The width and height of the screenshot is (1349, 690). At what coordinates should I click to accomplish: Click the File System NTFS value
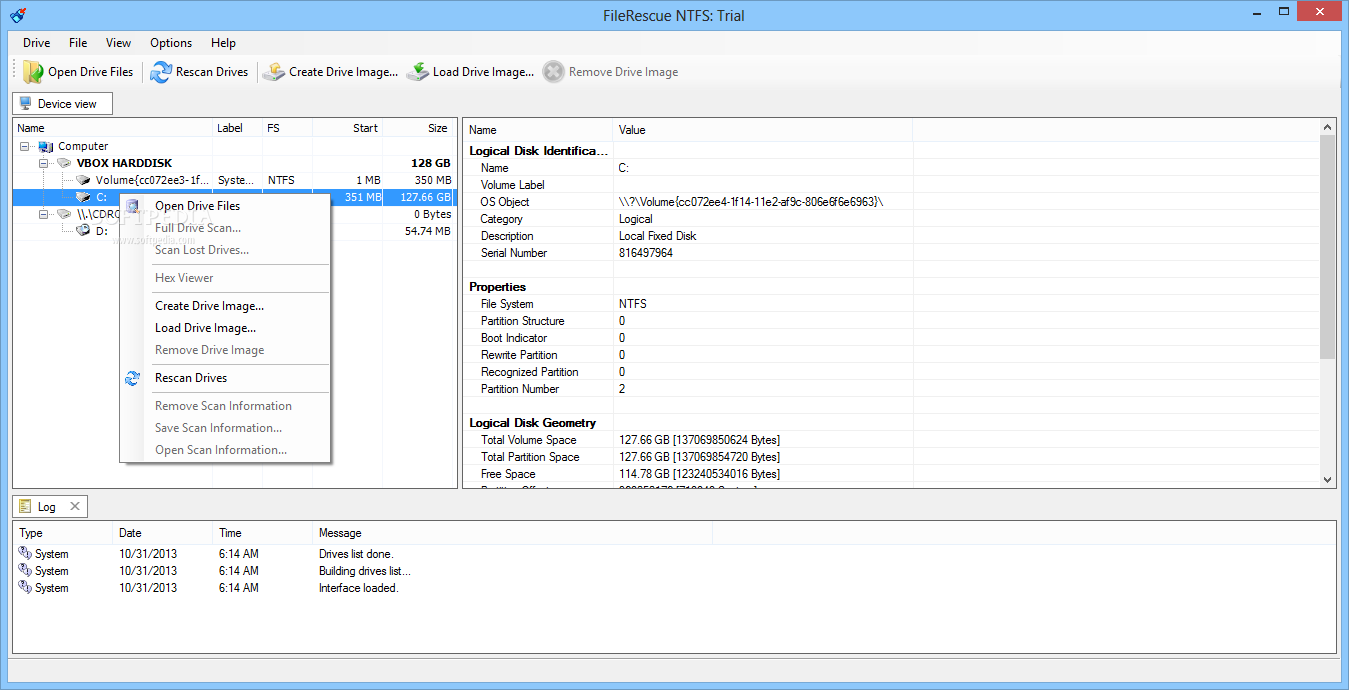click(x=633, y=304)
